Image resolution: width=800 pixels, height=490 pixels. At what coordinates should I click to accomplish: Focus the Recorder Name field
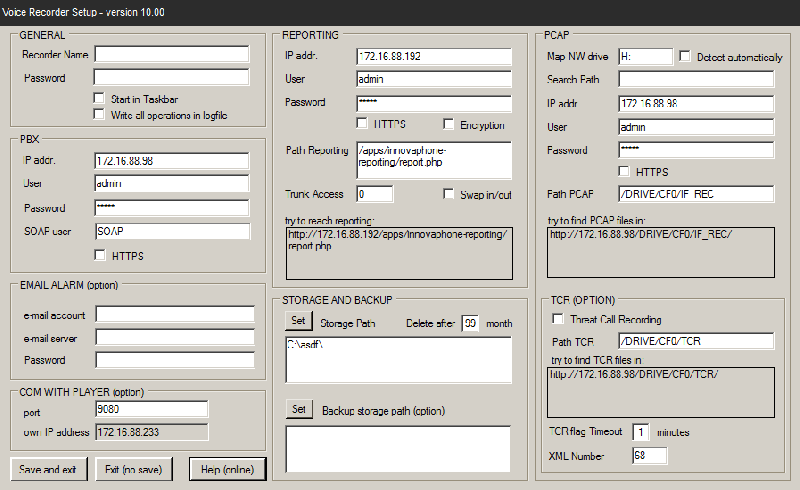172,54
